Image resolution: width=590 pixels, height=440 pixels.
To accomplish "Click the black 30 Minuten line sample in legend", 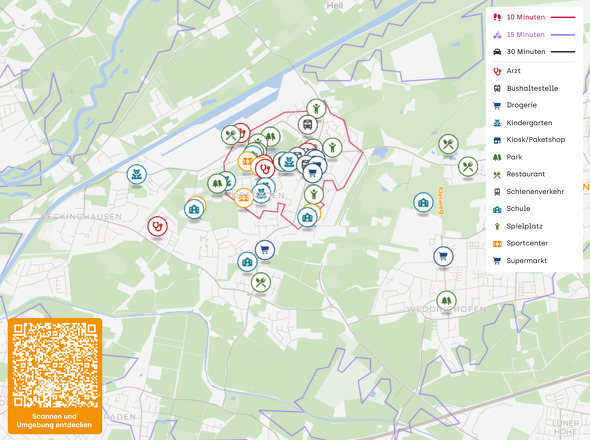I will point(563,52).
